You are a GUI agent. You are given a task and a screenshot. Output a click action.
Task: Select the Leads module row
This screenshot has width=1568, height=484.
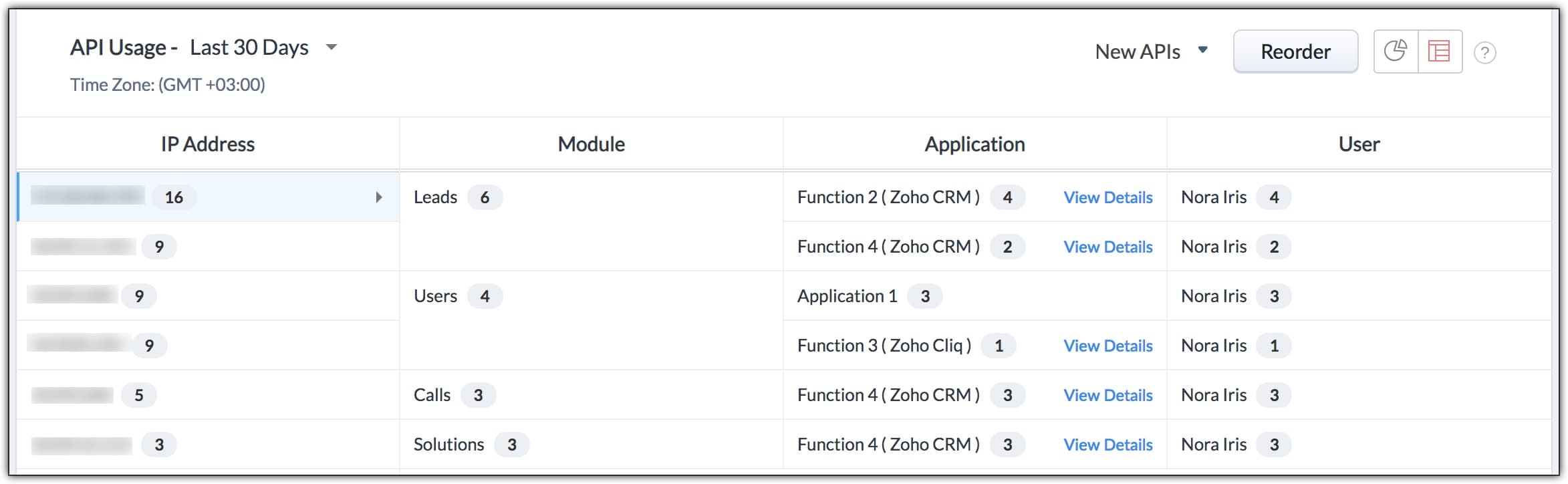point(436,197)
